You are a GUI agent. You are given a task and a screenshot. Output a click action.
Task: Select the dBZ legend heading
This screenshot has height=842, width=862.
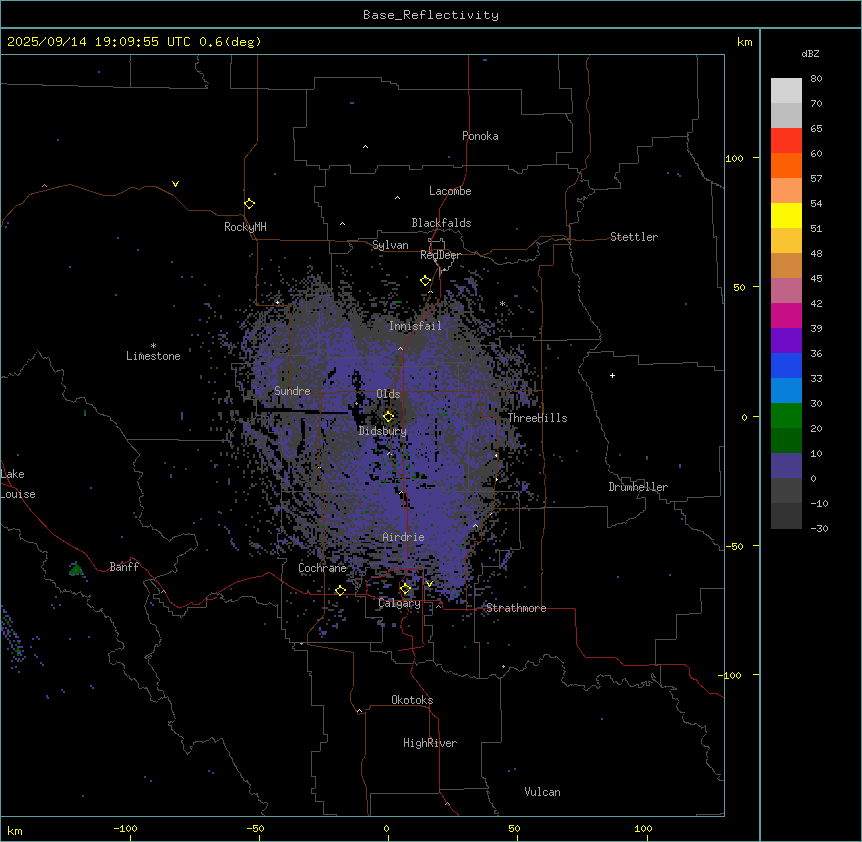click(x=810, y=53)
